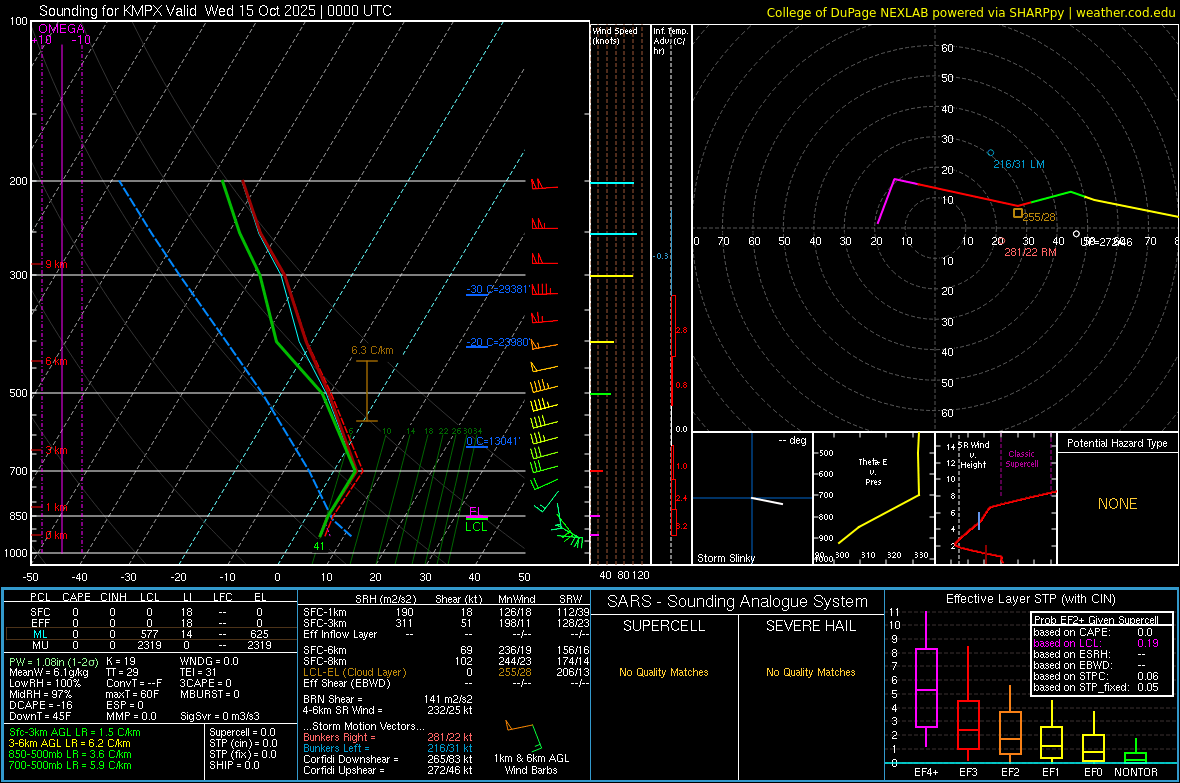The image size is (1180, 783).
Task: Click the 3 km height marker
Action: pyautogui.click(x=56, y=450)
